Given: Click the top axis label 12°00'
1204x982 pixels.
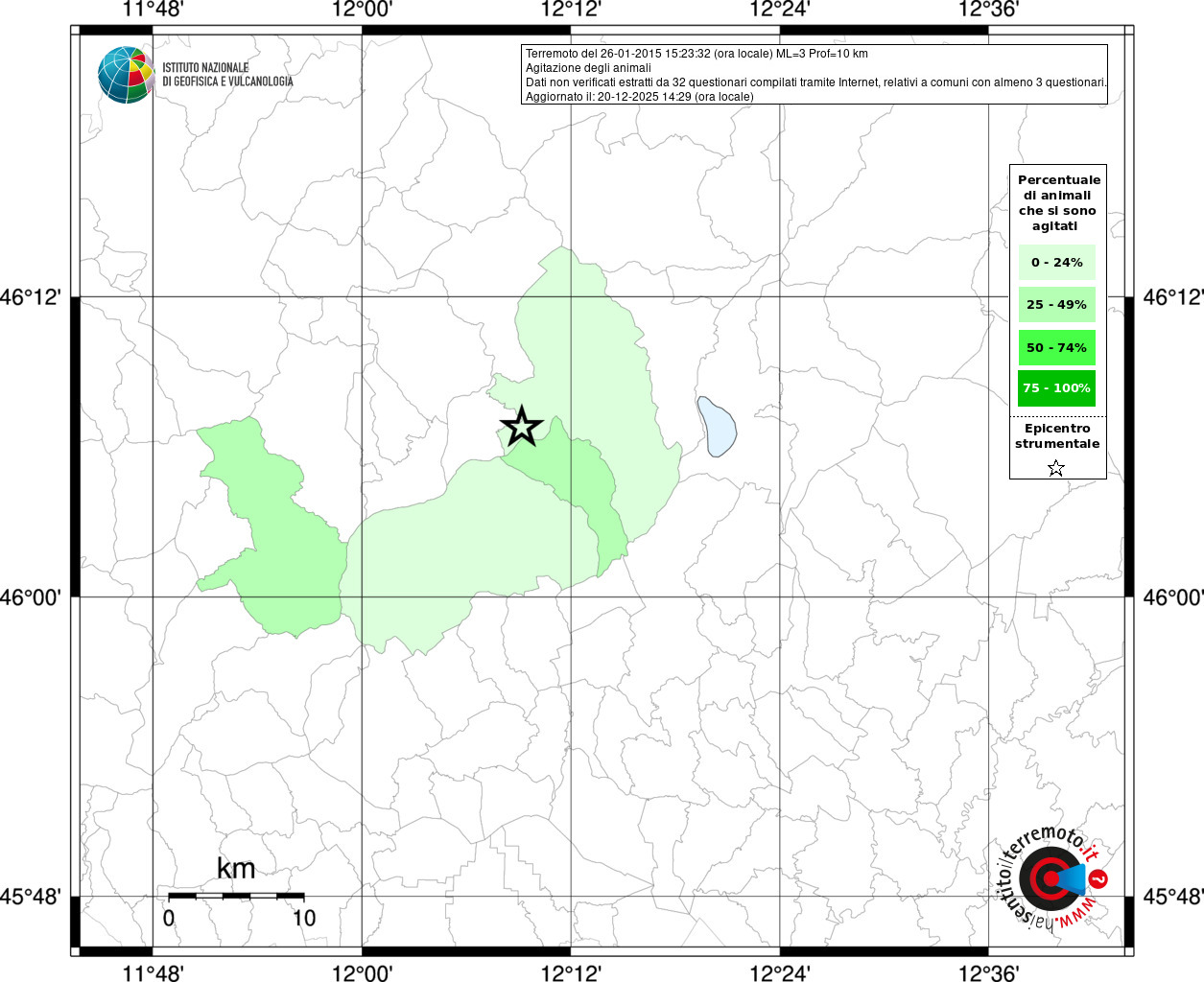Looking at the screenshot, I should click(362, 10).
